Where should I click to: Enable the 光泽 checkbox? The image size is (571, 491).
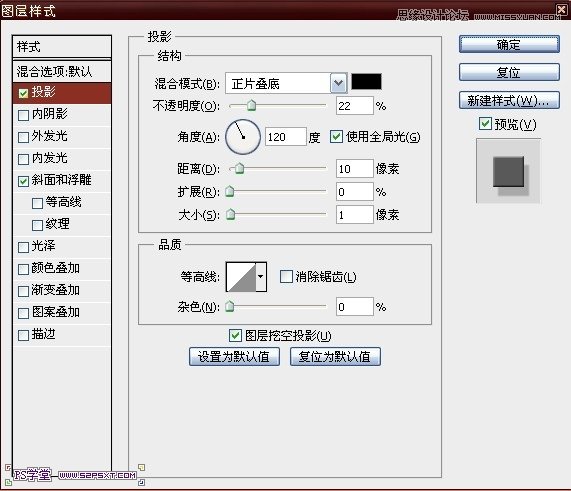coord(23,247)
